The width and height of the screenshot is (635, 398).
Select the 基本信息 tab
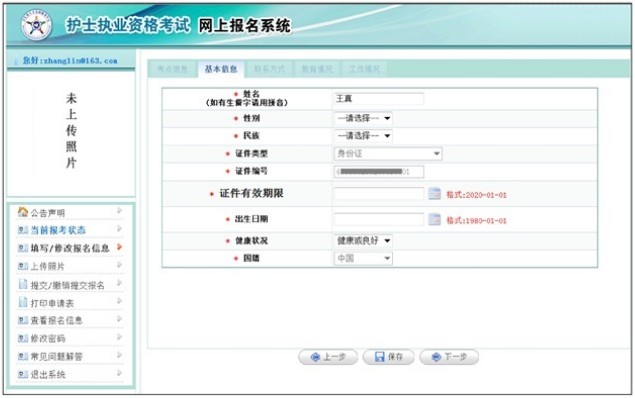click(221, 69)
